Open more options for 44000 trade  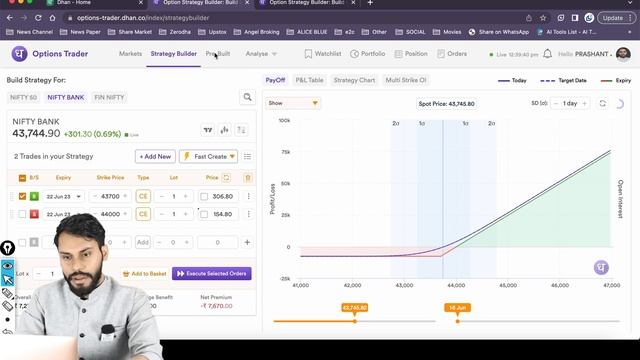249,214
